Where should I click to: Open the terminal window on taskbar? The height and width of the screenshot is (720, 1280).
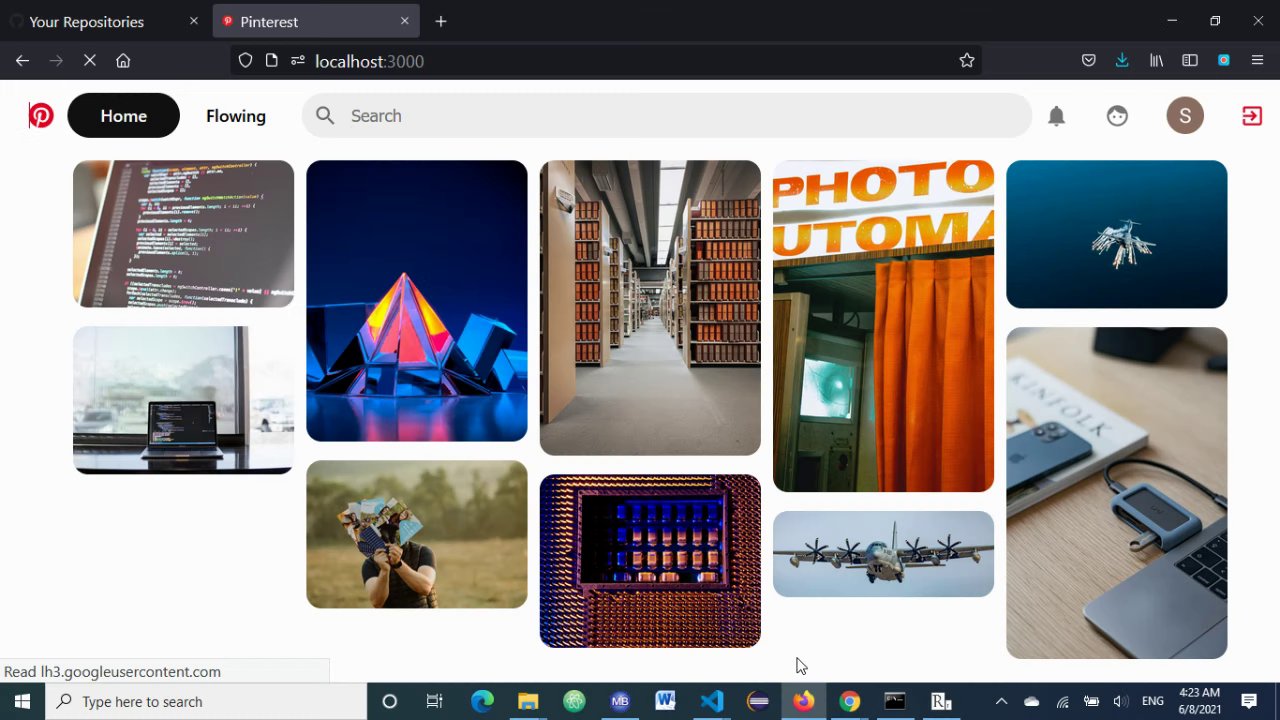point(895,701)
